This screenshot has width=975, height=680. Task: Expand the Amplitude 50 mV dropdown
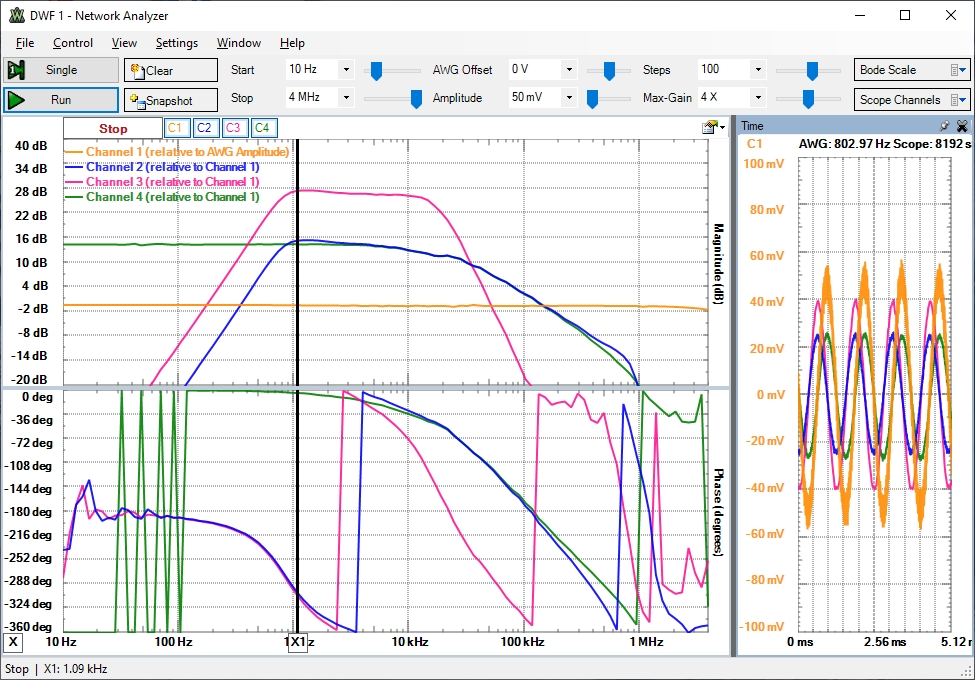569,98
